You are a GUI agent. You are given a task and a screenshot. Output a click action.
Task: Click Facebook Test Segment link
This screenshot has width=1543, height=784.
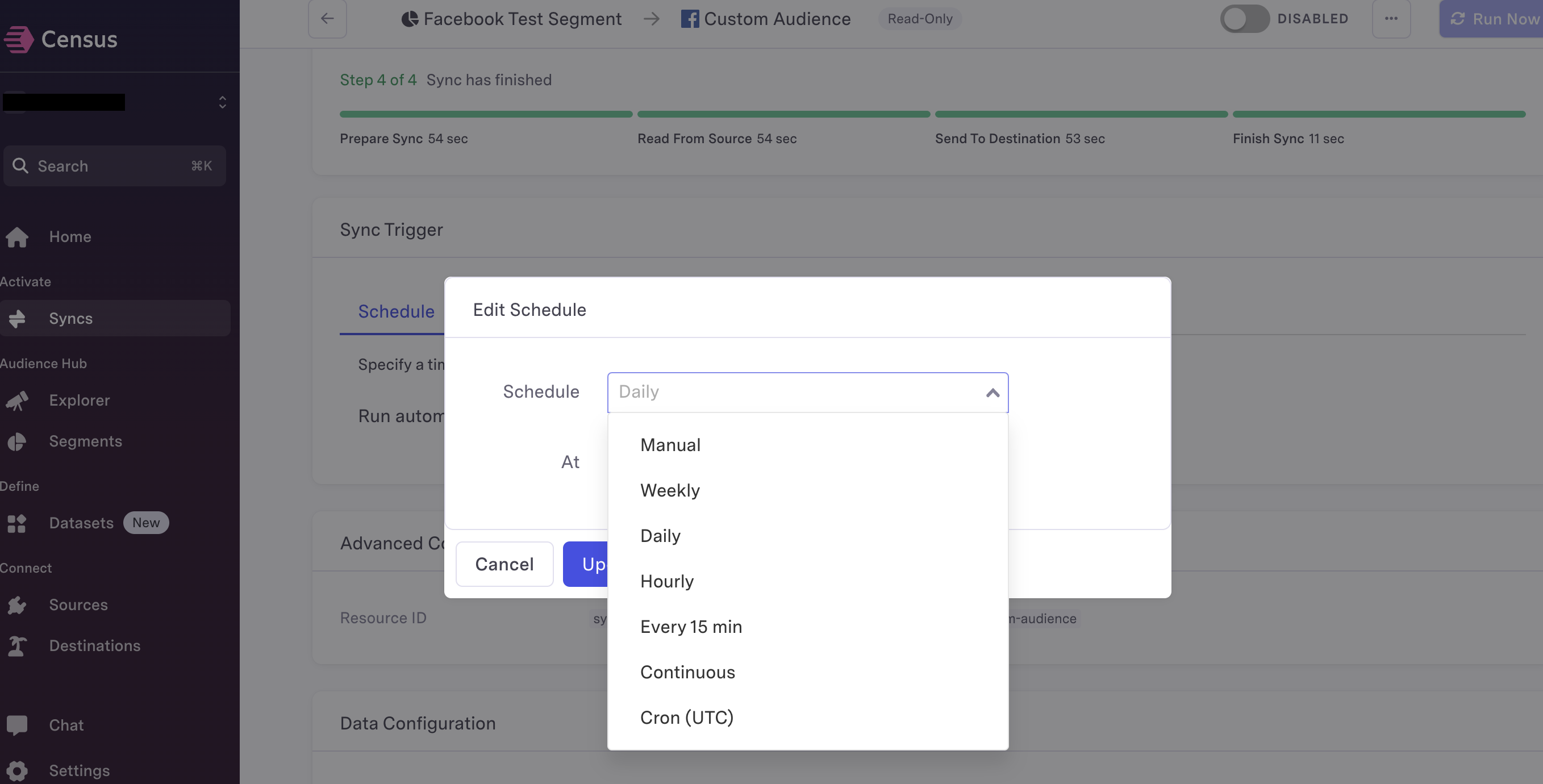(522, 19)
